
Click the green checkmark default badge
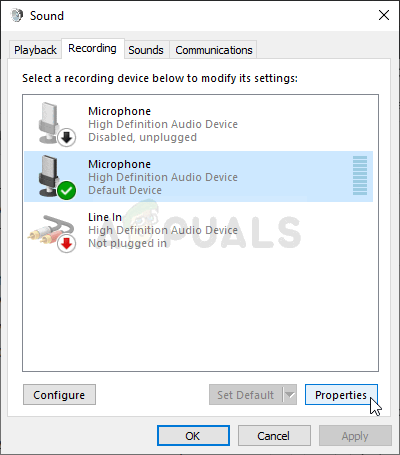(67, 190)
